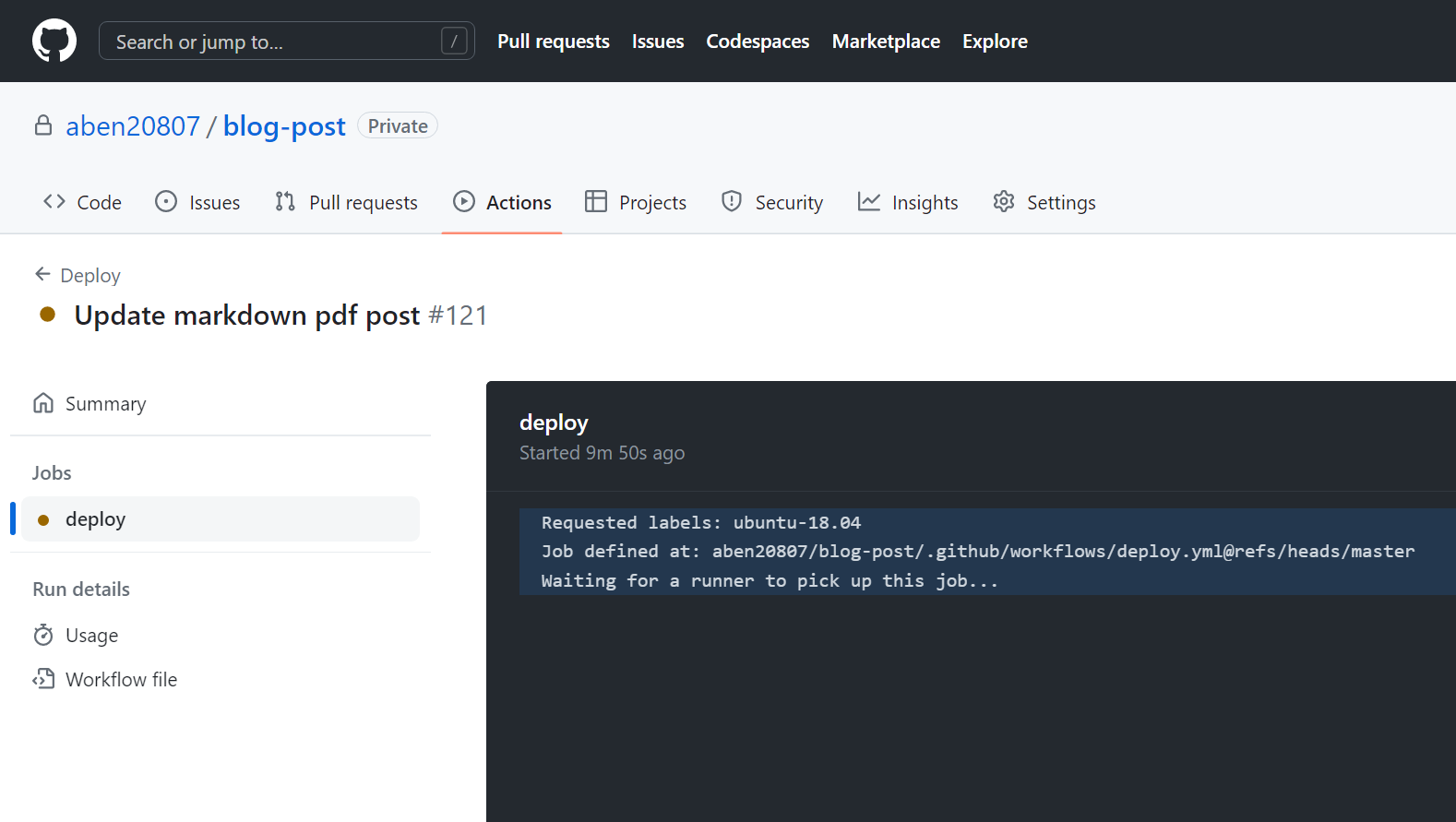The width and height of the screenshot is (1456, 822).
Task: Click the Workflow file code icon
Action: point(43,679)
